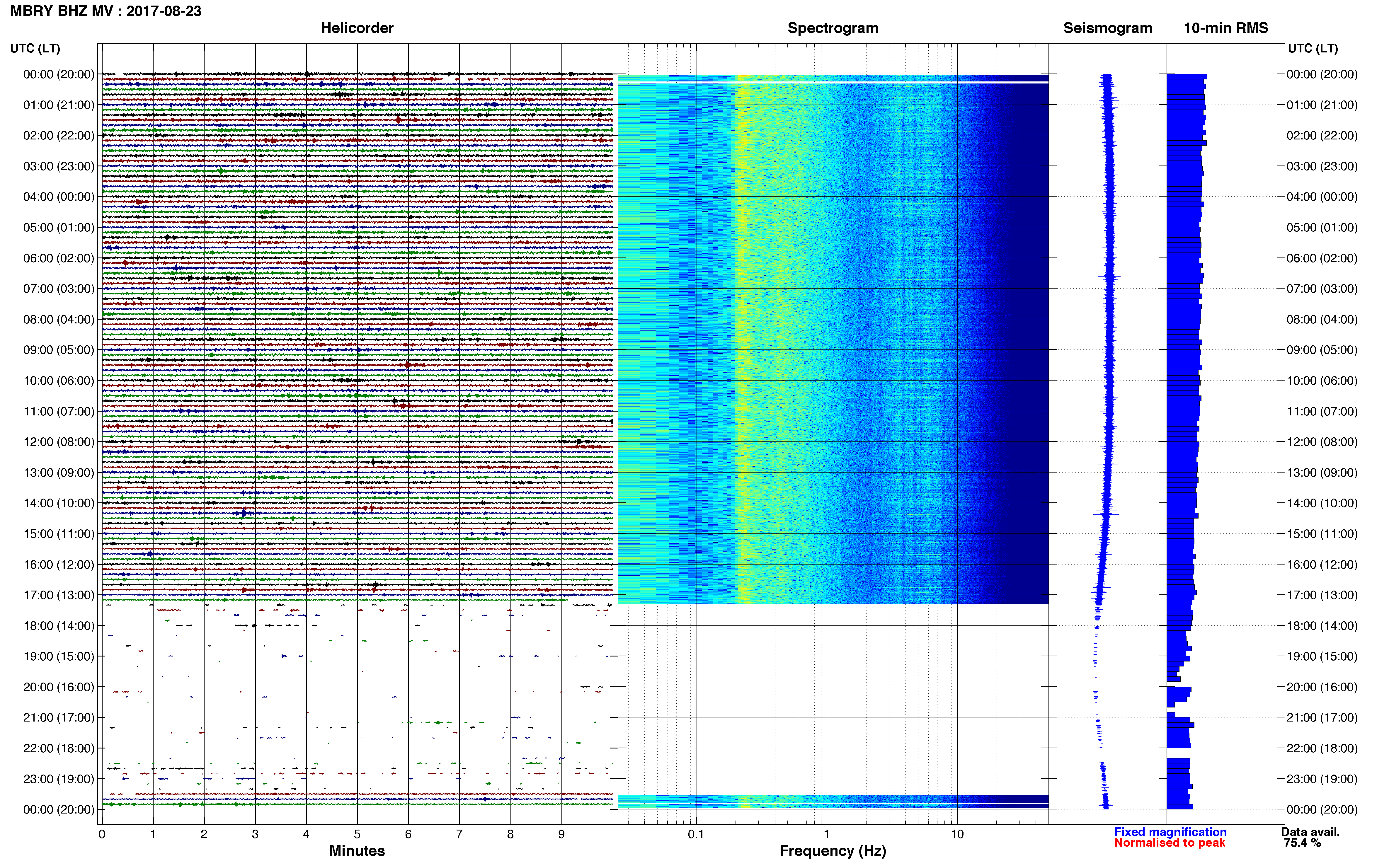Click 20:00 (16:00) beside the Helicorder
This screenshot has width=1389, height=868.
(x=59, y=687)
